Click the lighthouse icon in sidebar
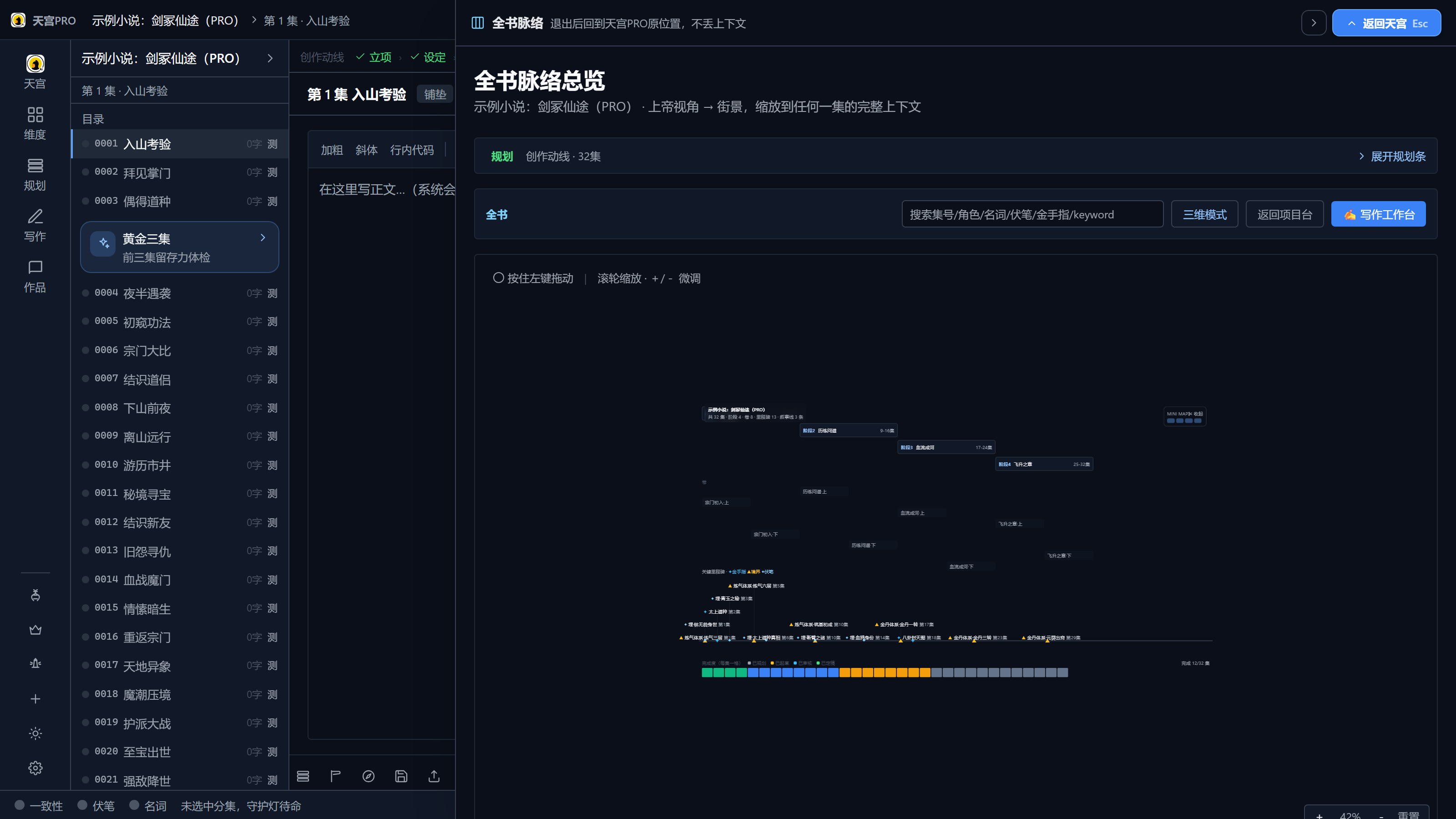1456x819 pixels. click(x=35, y=664)
